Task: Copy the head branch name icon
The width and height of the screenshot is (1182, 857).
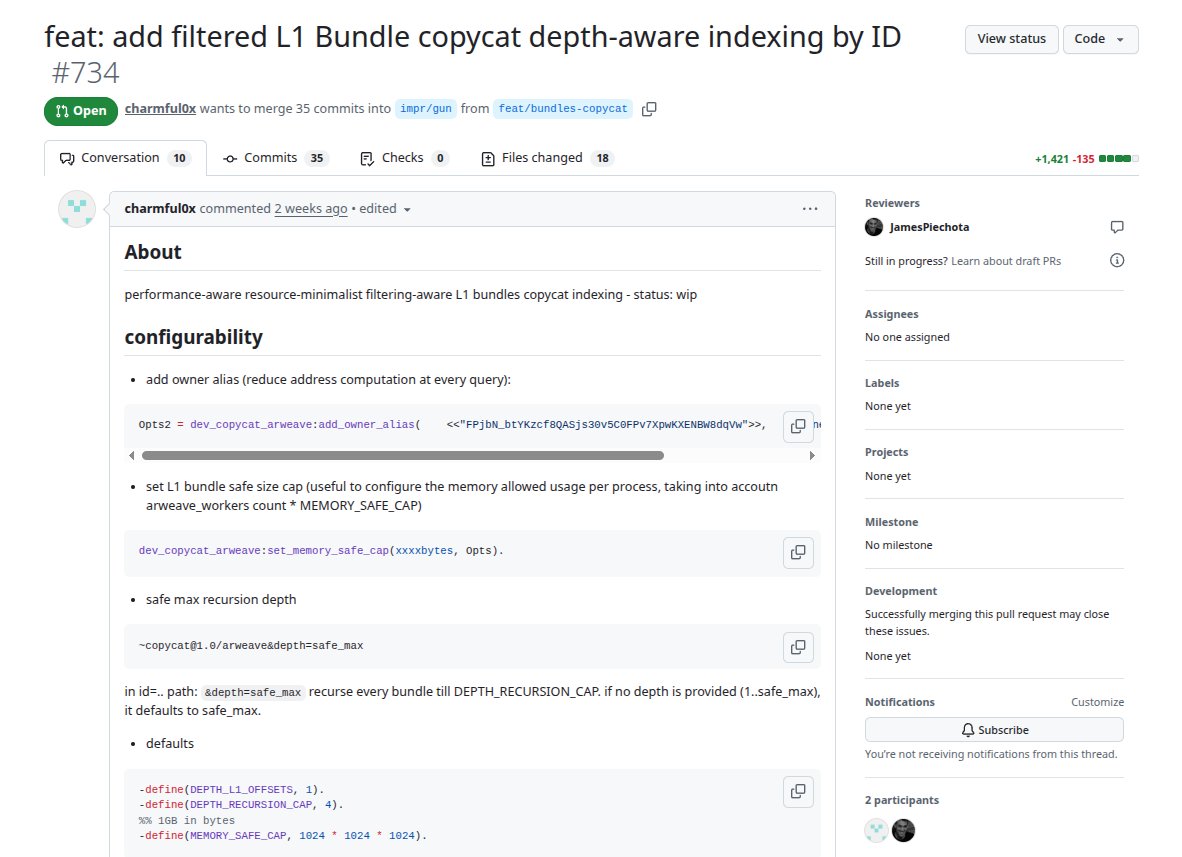Action: 649,109
